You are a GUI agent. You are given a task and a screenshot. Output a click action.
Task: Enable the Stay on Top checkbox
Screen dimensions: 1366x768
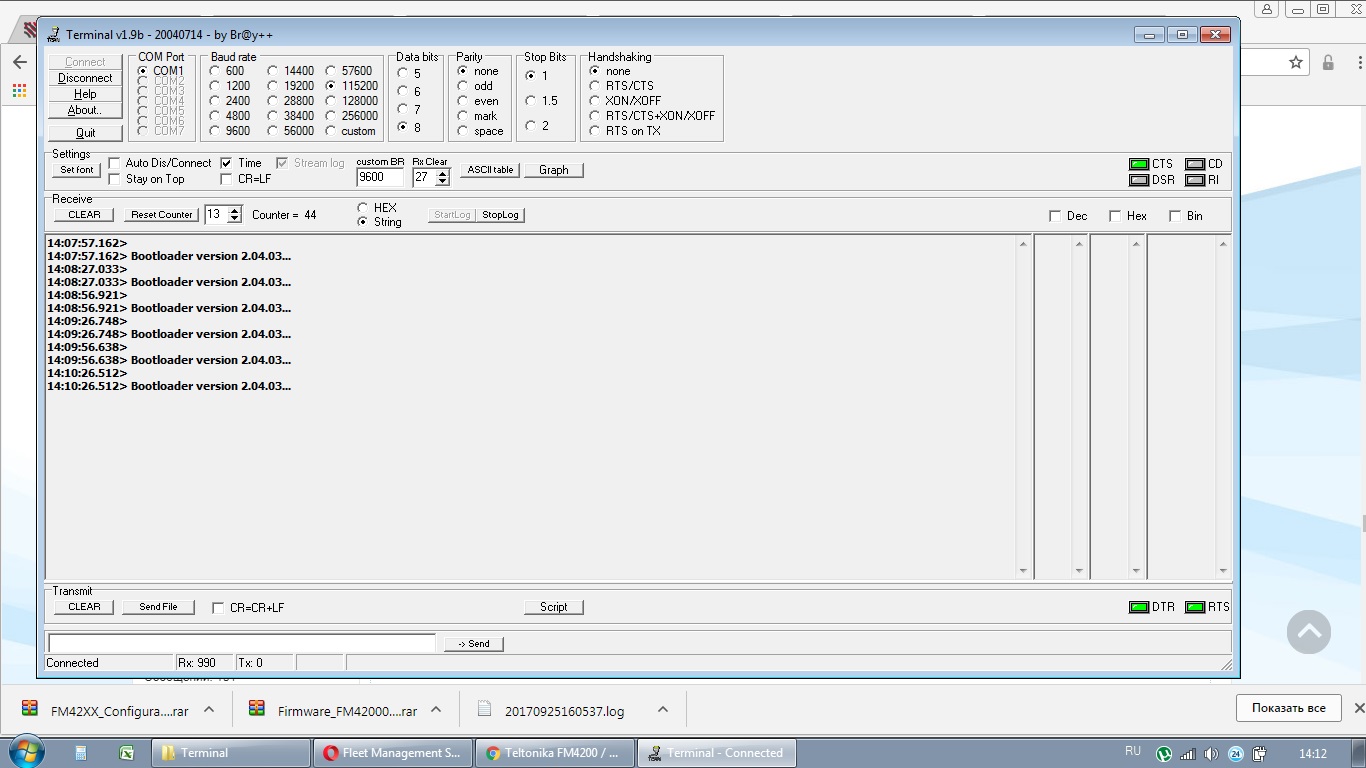114,179
